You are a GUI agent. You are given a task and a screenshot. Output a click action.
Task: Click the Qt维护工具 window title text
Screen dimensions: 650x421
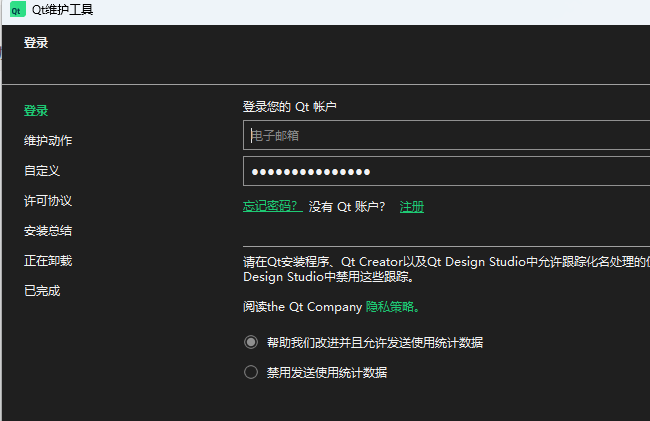[x=63, y=10]
